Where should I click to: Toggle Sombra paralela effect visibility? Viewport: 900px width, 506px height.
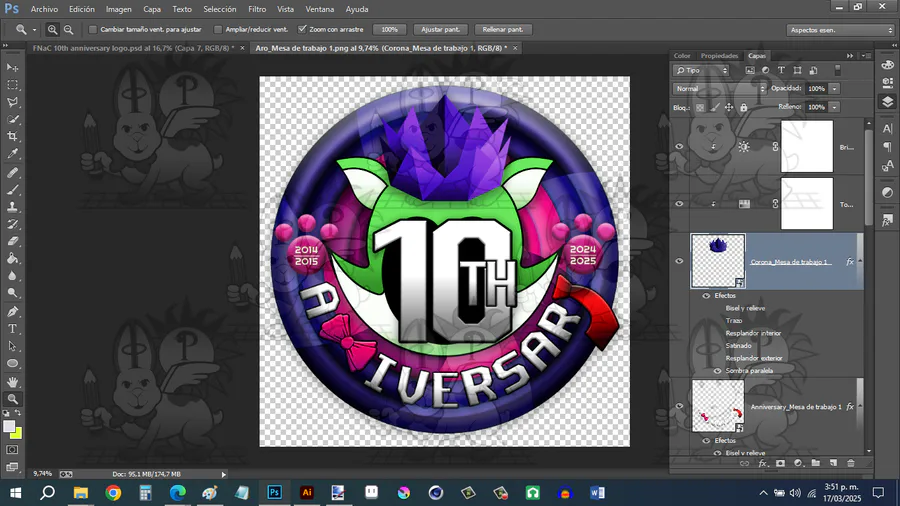pyautogui.click(x=717, y=371)
